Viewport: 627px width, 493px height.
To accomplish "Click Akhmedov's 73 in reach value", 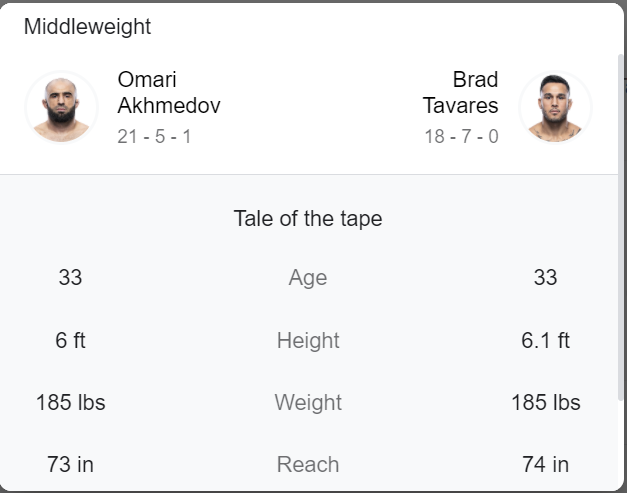I will pyautogui.click(x=70, y=465).
